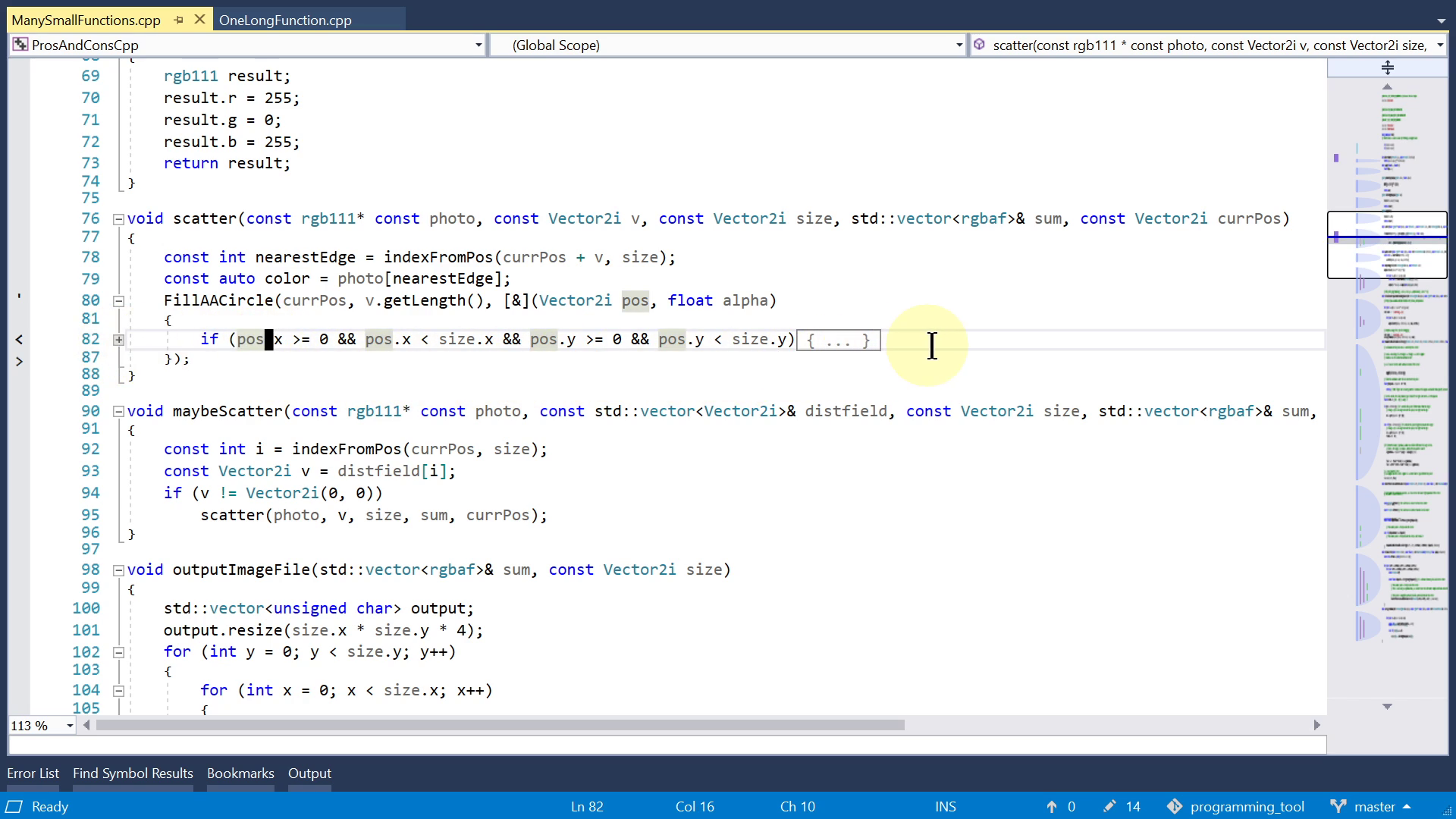Image resolution: width=1456 pixels, height=819 pixels.
Task: Click the 'distfield[i]' expression on line 93
Action: click(392, 472)
